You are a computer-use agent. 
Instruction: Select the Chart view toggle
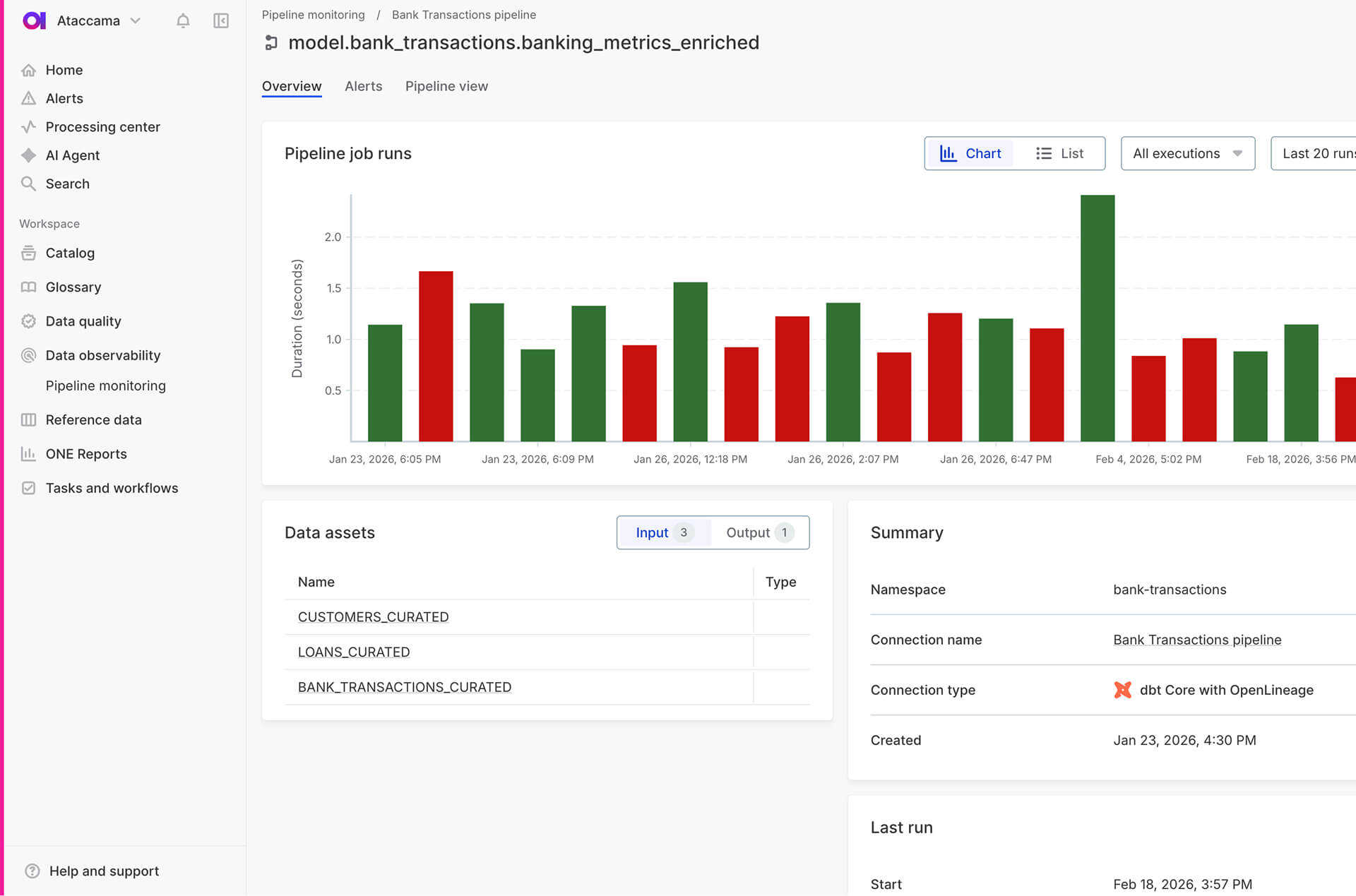pos(970,153)
